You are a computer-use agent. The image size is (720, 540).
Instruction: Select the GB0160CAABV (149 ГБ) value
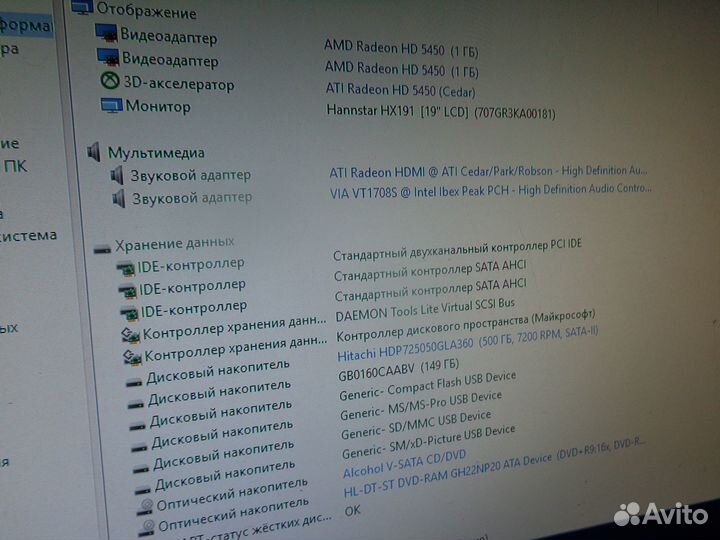pyautogui.click(x=399, y=370)
